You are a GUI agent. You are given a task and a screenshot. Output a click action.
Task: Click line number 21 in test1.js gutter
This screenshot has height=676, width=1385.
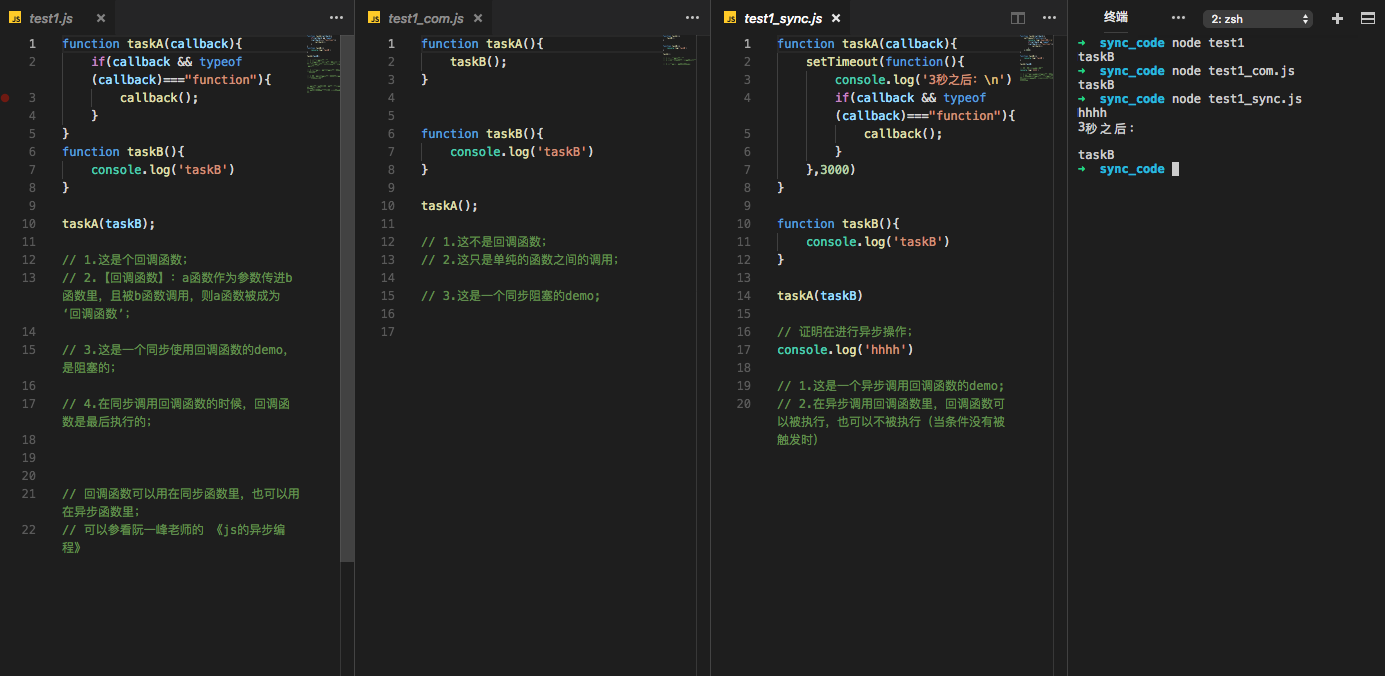coord(28,493)
